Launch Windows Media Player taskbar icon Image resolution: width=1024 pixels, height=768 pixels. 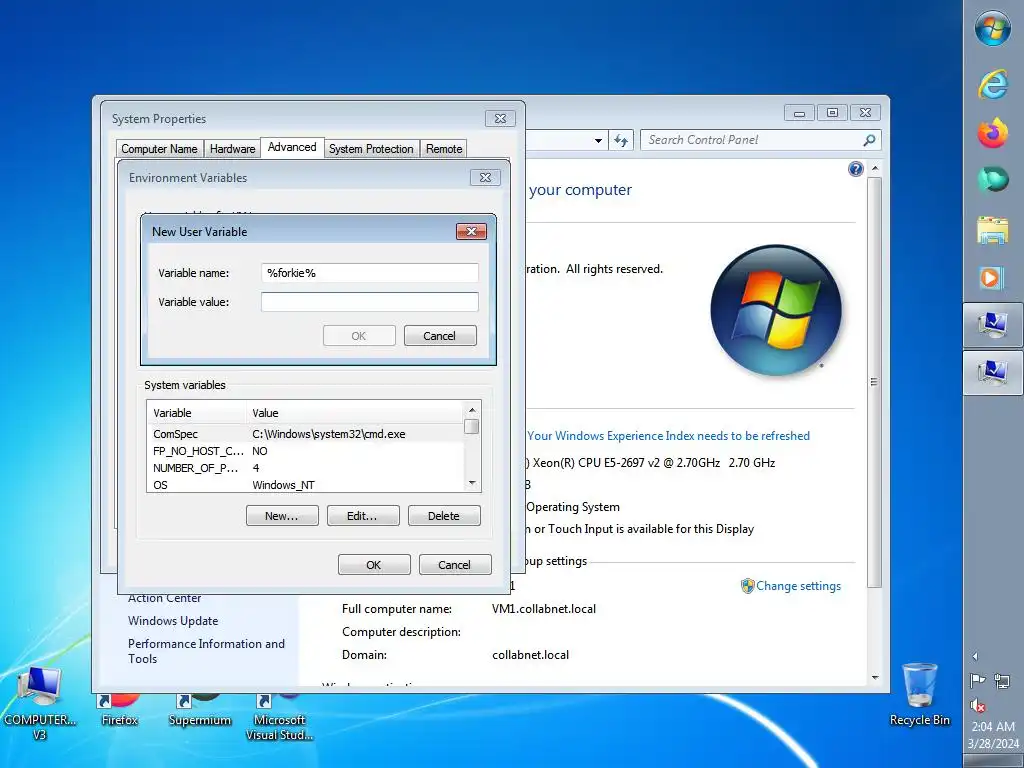click(993, 278)
